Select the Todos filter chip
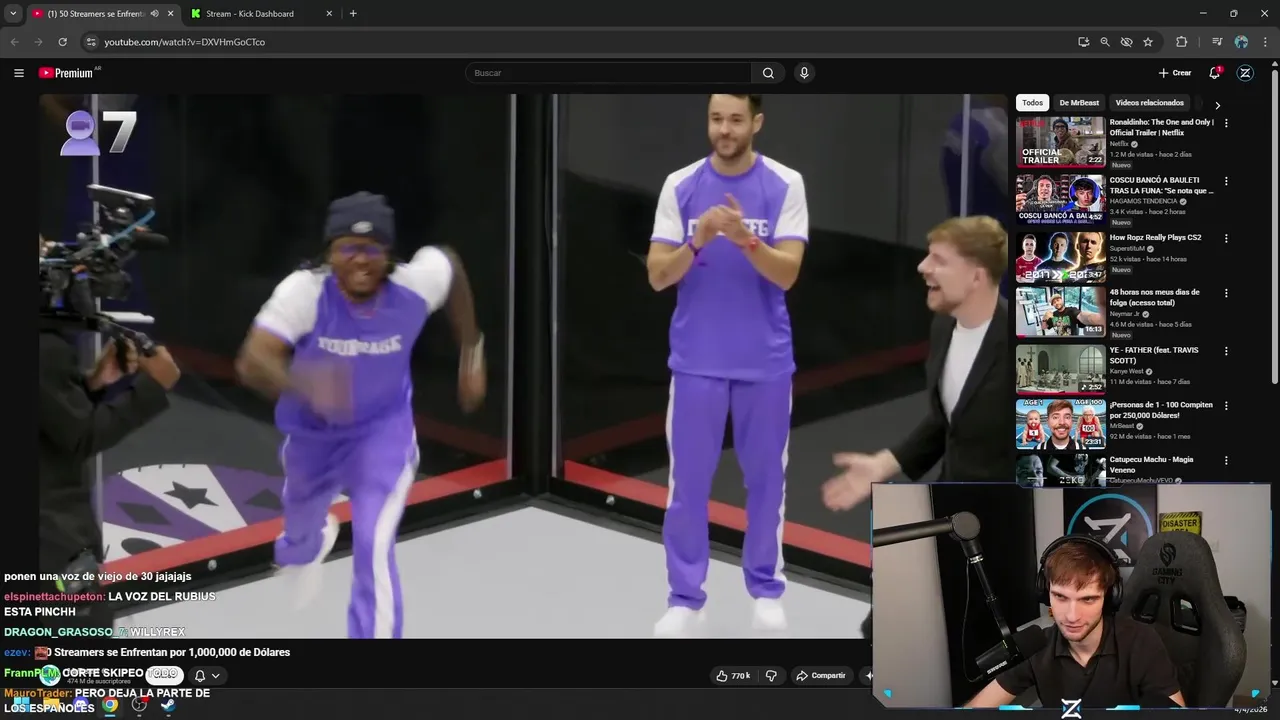1280x720 pixels. coord(1032,103)
